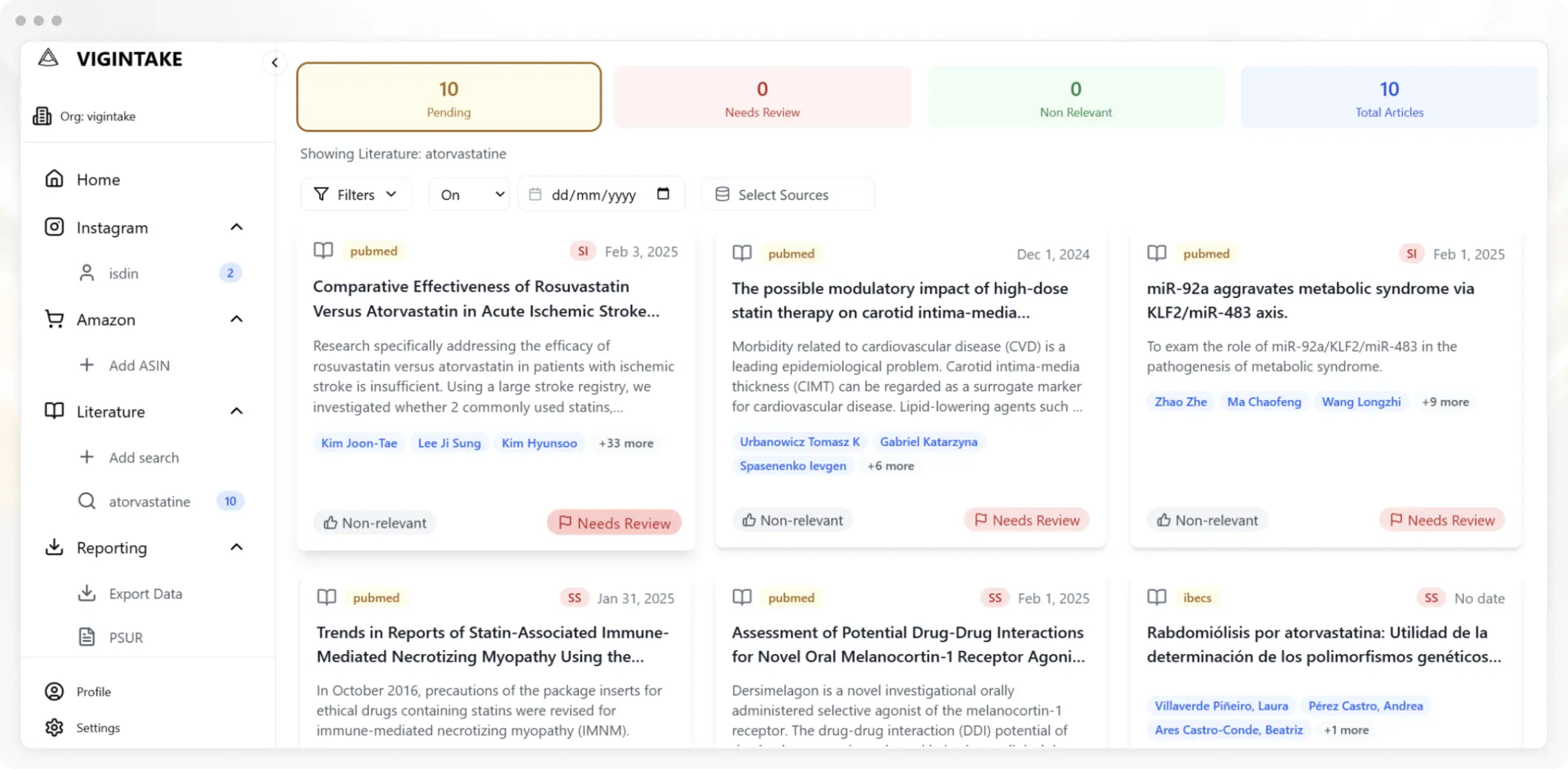This screenshot has height=769, width=1568.
Task: Click the Instagram camera icon
Action: [x=54, y=227]
